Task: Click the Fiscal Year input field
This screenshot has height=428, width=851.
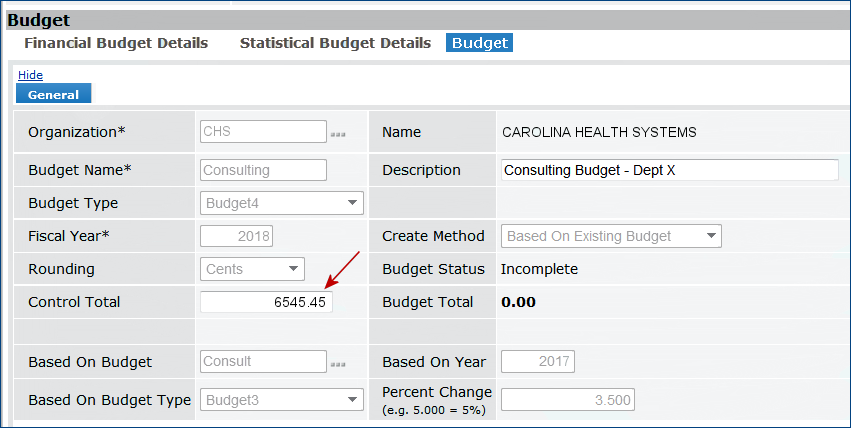Action: pos(237,237)
